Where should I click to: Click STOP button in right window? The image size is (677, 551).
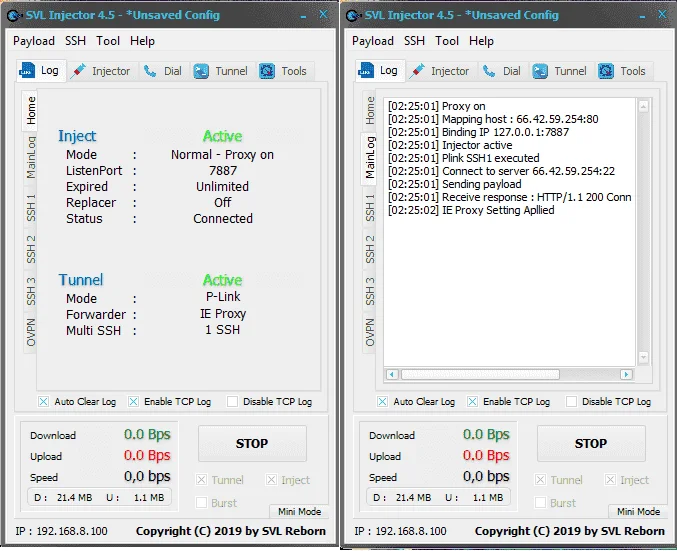coord(591,443)
